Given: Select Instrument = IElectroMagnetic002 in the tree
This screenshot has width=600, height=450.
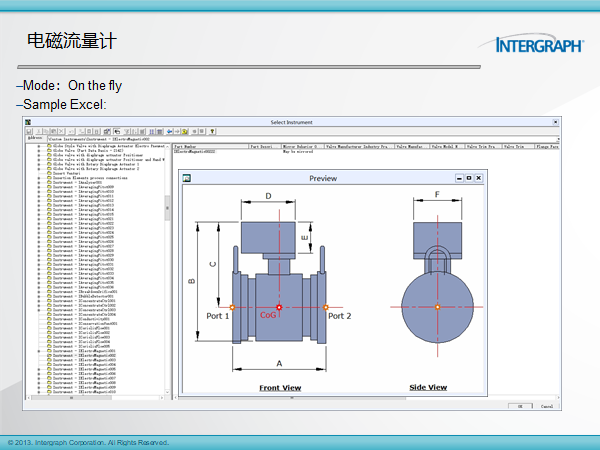Looking at the screenshot, I should 85,355.
